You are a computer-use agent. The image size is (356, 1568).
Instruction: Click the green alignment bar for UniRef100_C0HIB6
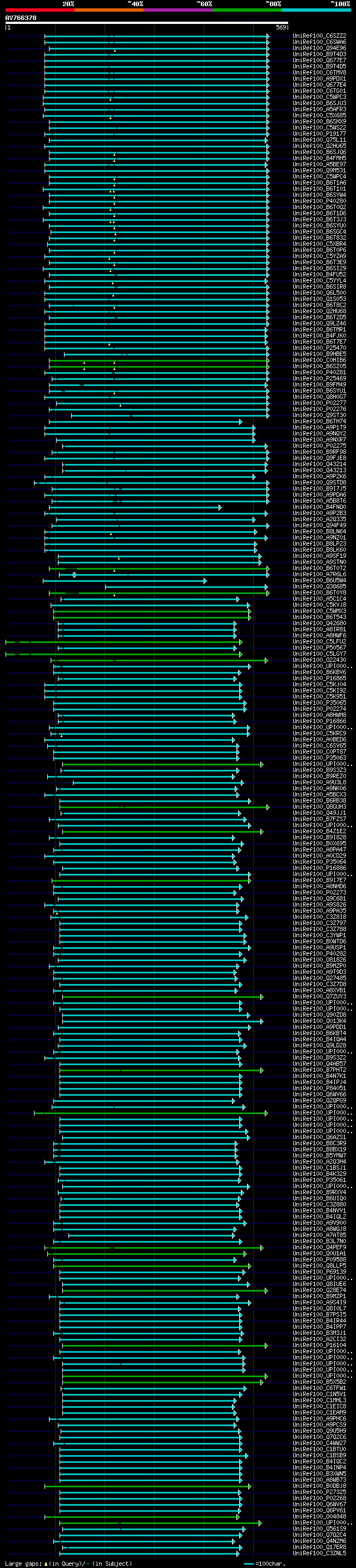coord(159,360)
